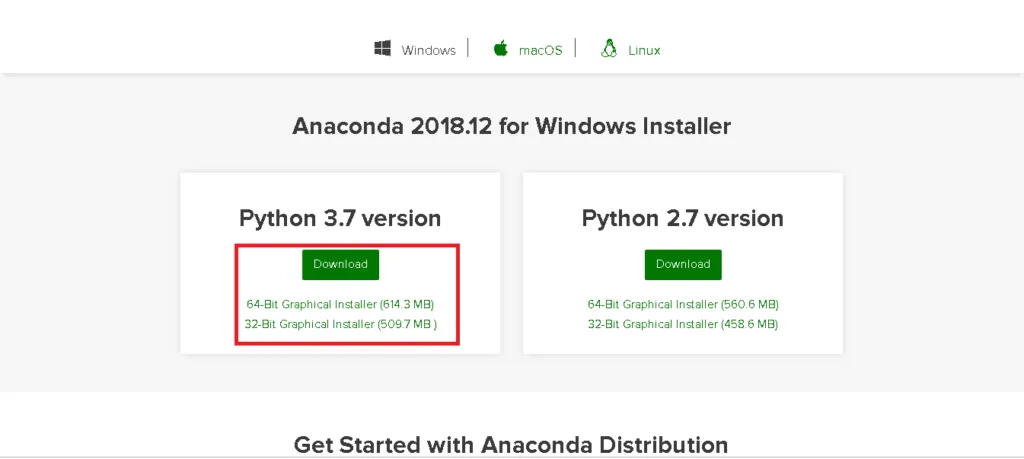Image resolution: width=1024 pixels, height=459 pixels.
Task: Switch to the Windows tab label
Action: coord(428,50)
